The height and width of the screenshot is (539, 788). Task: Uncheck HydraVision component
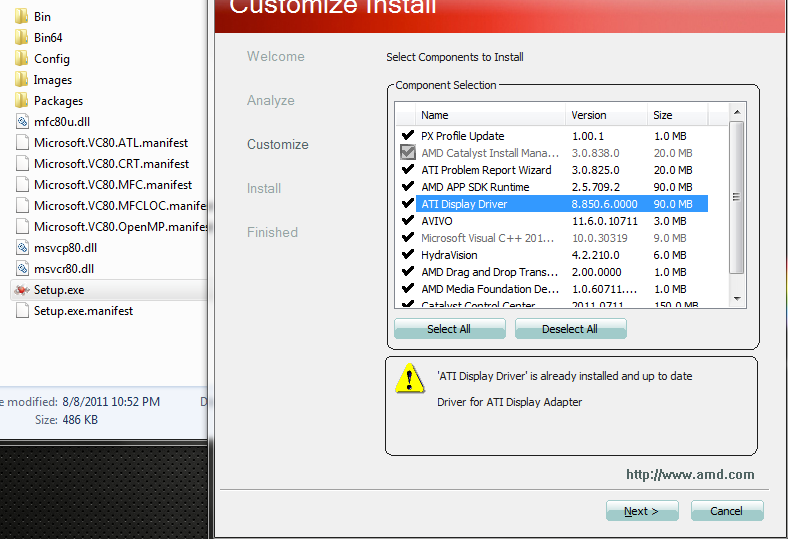pos(408,255)
